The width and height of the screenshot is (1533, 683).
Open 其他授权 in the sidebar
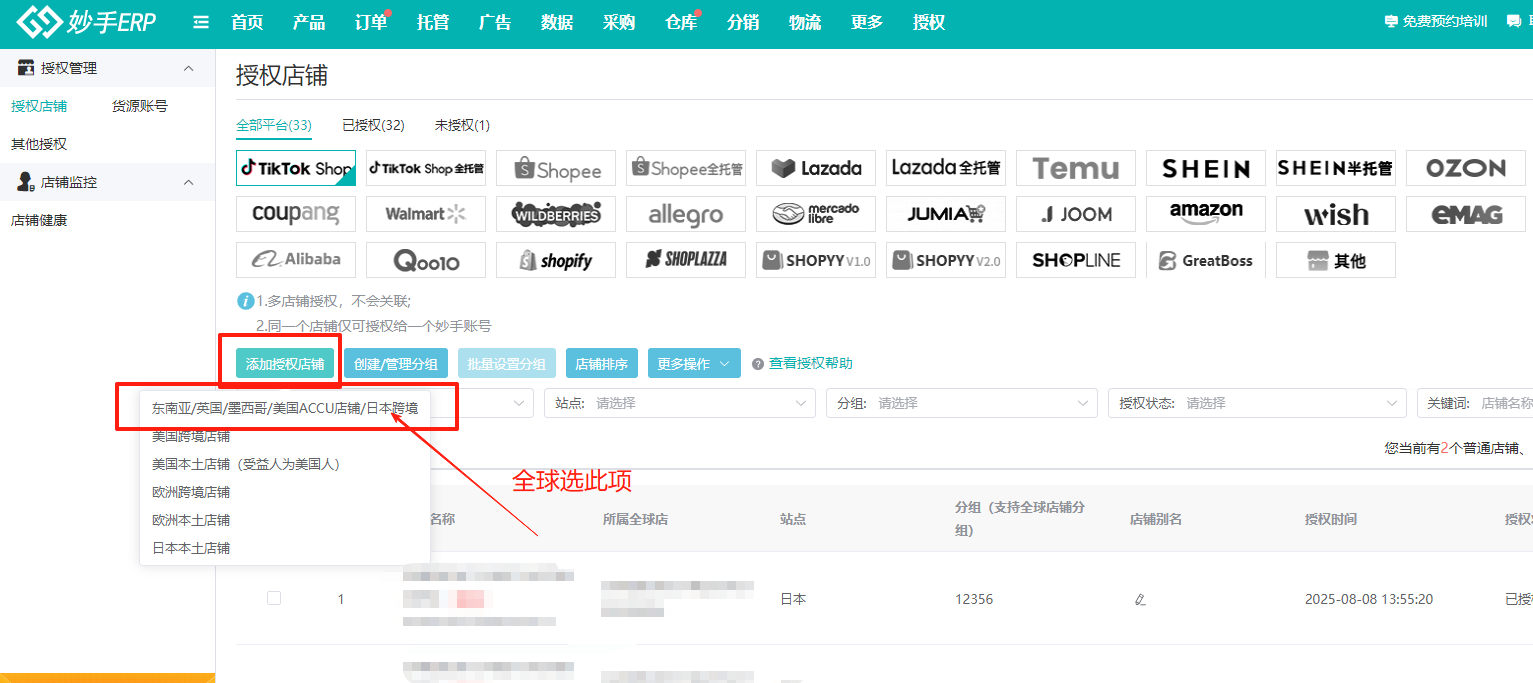click(39, 144)
